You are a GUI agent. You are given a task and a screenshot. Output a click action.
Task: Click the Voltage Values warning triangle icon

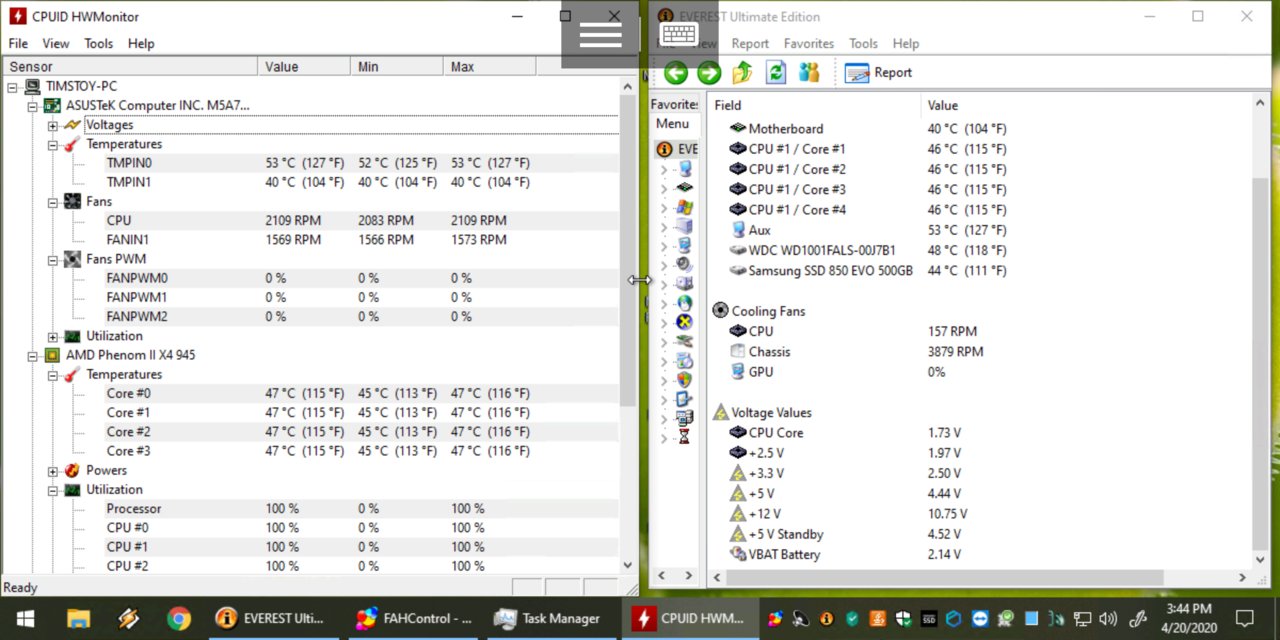tap(720, 412)
